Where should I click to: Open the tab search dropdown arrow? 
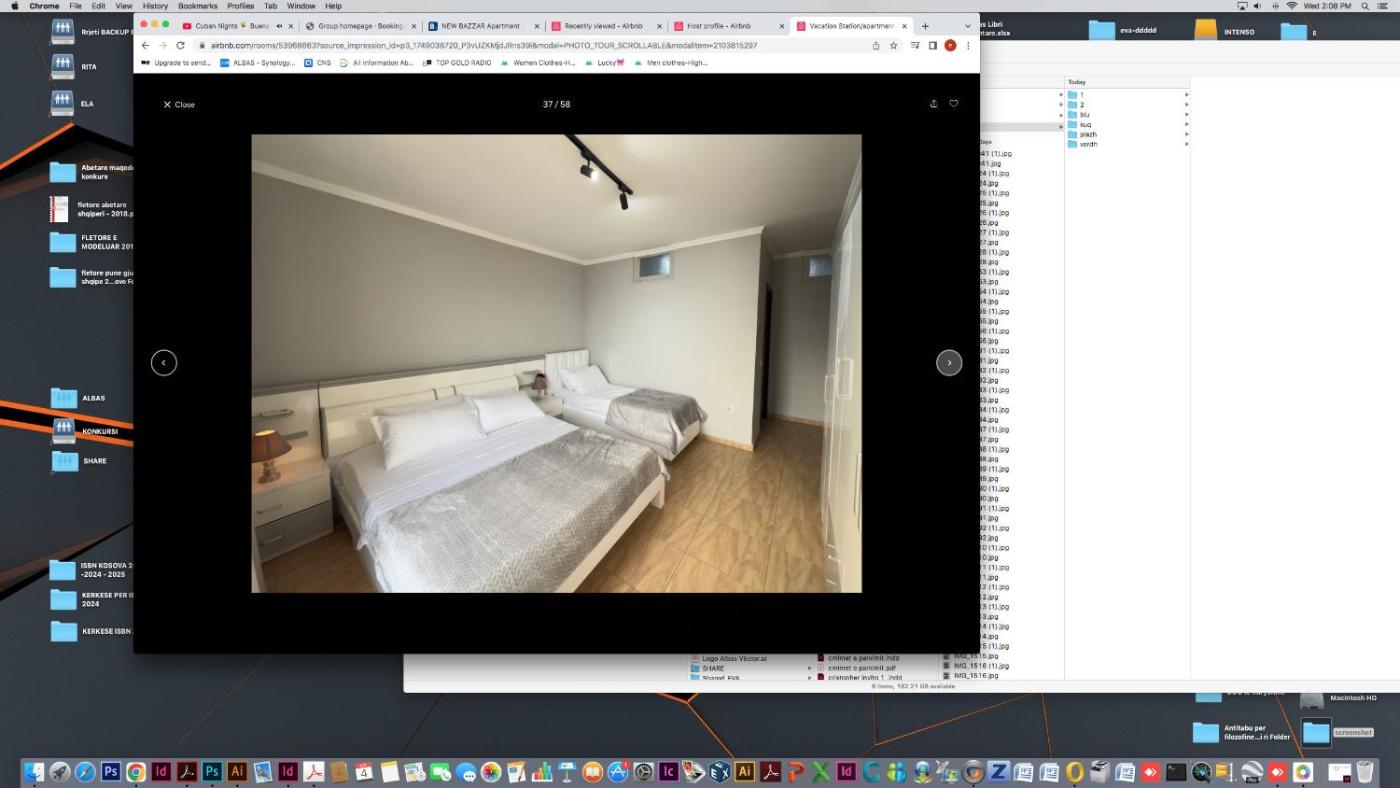click(967, 26)
